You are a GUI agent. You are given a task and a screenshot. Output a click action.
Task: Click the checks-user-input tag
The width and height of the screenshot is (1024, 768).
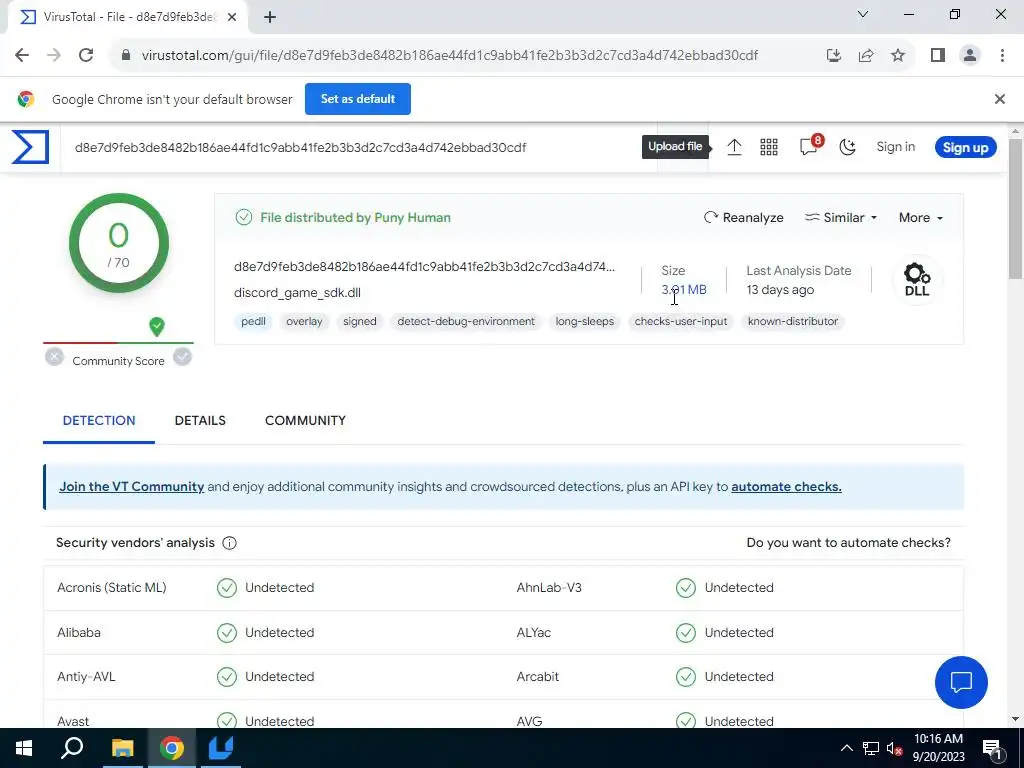click(x=680, y=321)
